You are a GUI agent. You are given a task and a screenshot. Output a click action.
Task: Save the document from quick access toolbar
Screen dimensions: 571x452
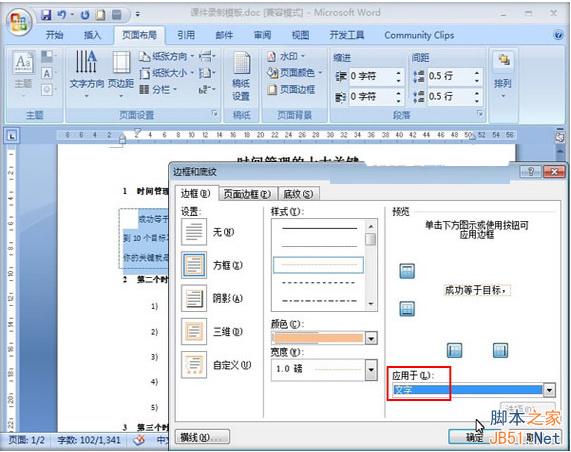[x=46, y=15]
